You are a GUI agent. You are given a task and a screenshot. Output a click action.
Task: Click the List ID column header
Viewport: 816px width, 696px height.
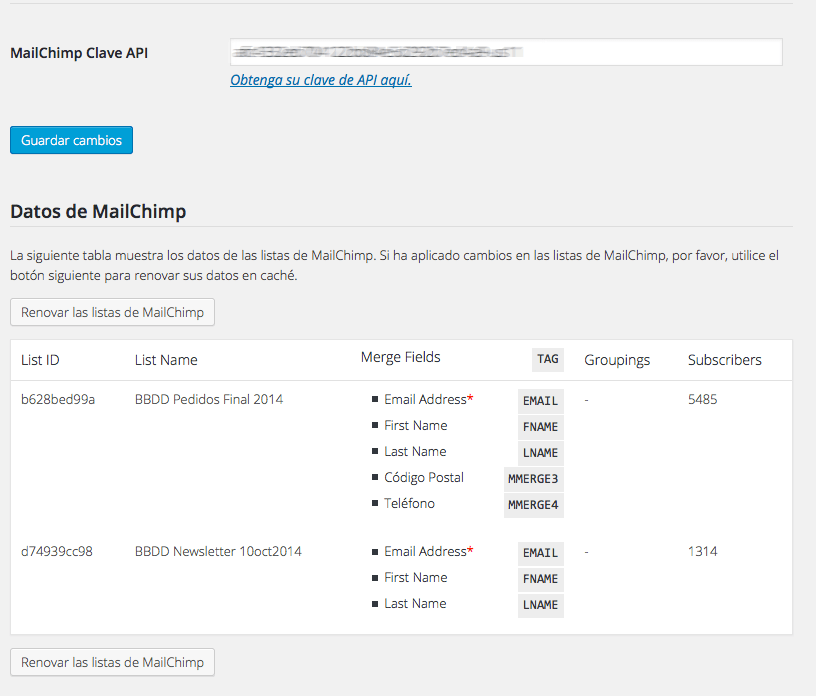(40, 360)
